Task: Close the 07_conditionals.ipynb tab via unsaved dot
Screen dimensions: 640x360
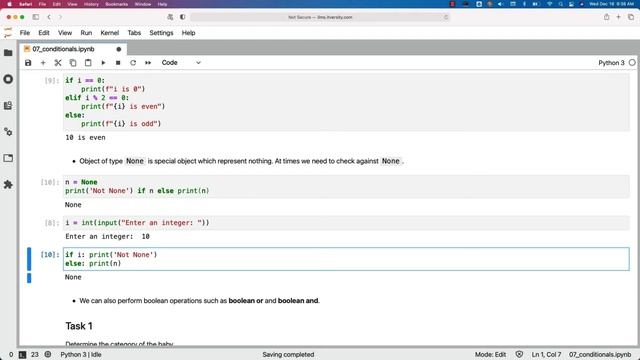Action: tap(119, 49)
